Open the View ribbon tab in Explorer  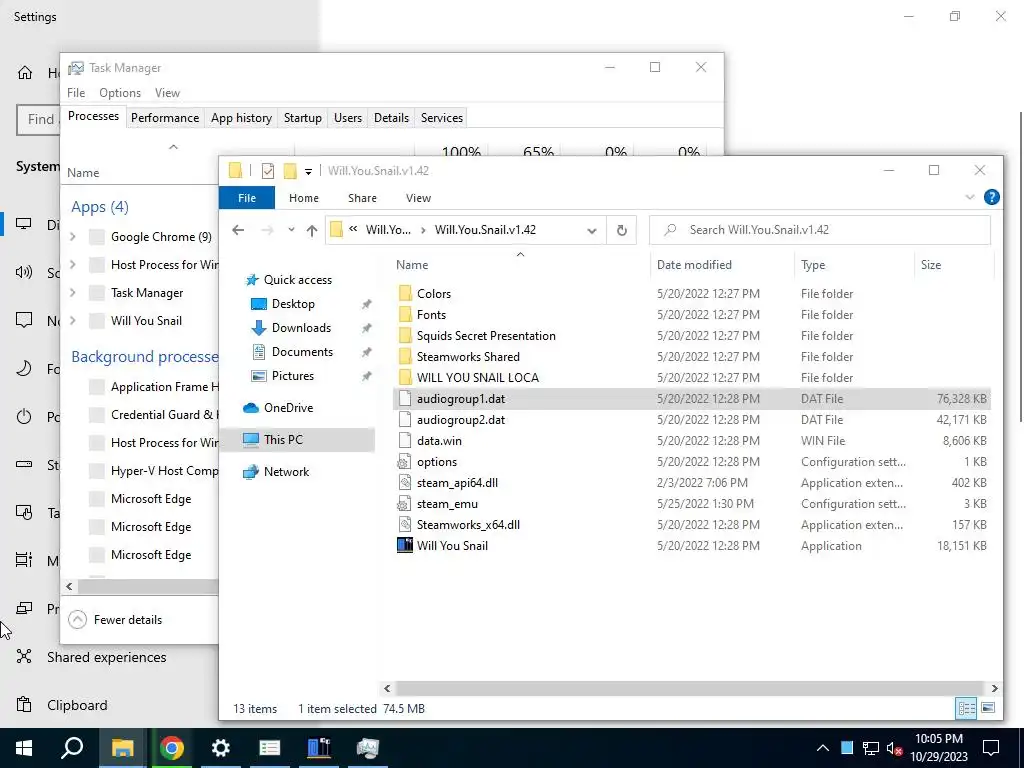pyautogui.click(x=418, y=198)
